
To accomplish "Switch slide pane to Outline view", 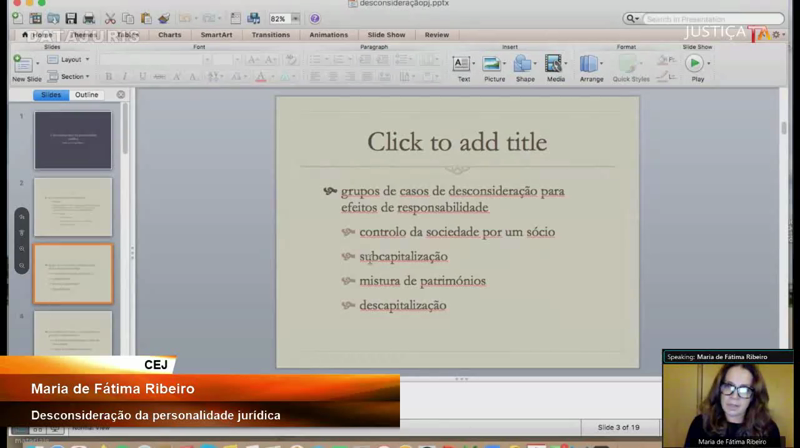I will [87, 95].
